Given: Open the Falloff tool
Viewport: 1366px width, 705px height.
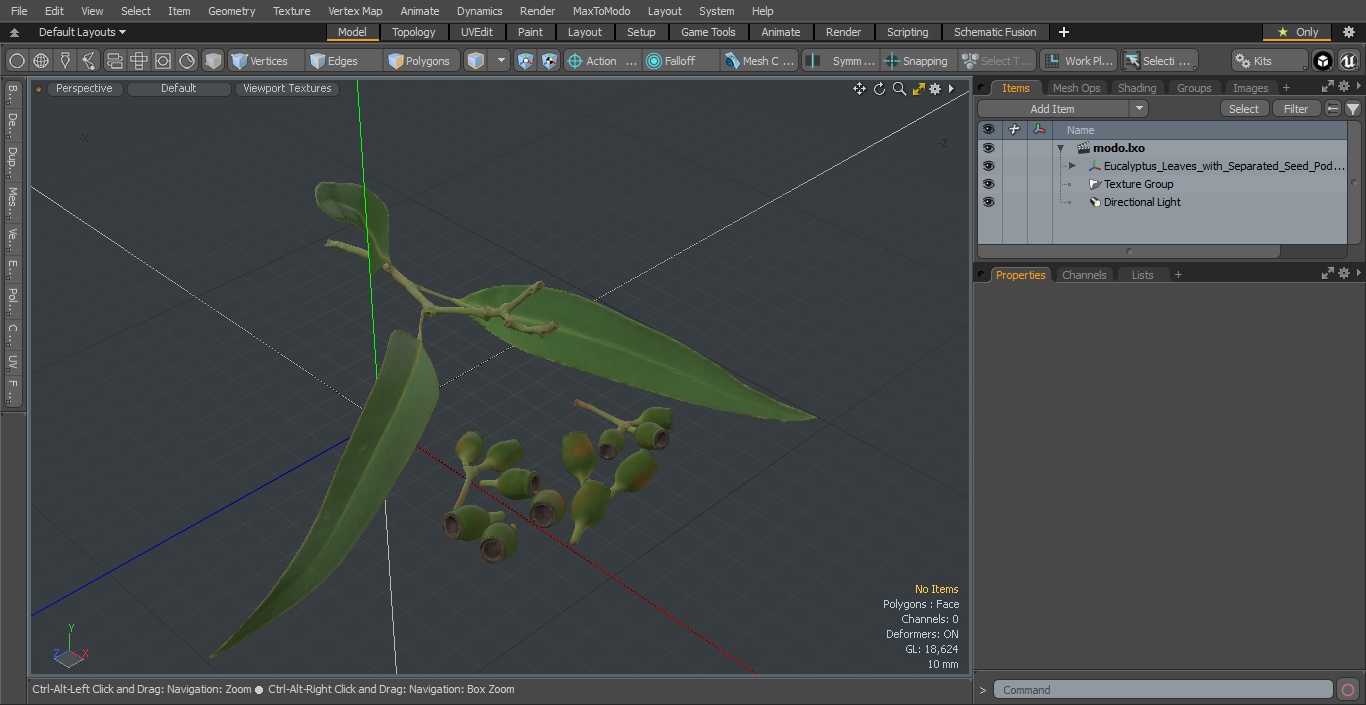Looking at the screenshot, I should pos(680,61).
